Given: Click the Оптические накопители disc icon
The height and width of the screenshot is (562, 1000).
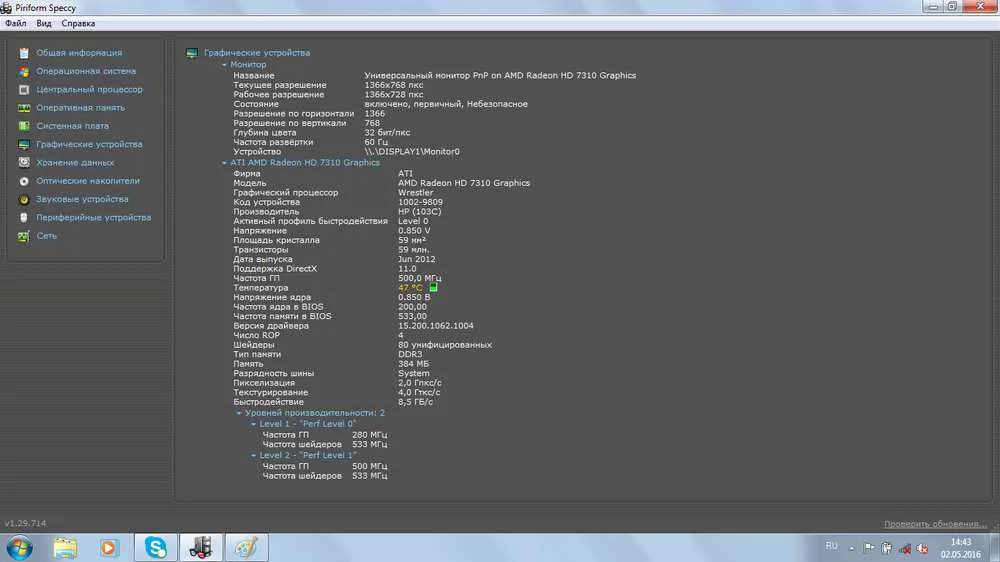Looking at the screenshot, I should pyautogui.click(x=24, y=181).
